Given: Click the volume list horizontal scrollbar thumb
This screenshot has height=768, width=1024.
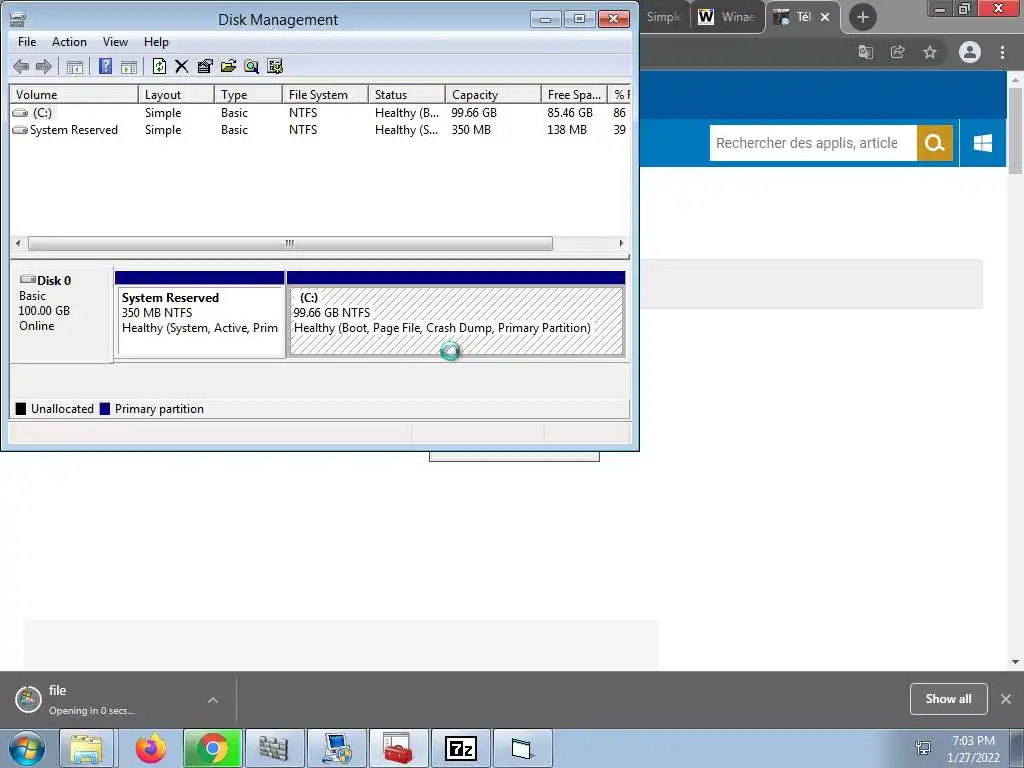Looking at the screenshot, I should pyautogui.click(x=290, y=243).
